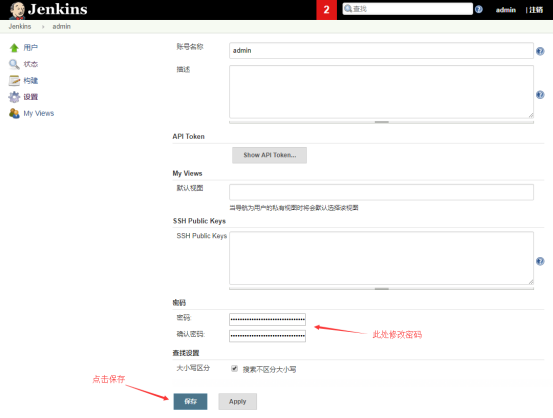553x418 pixels.
Task: Click the Show API Token button
Action: [269, 155]
